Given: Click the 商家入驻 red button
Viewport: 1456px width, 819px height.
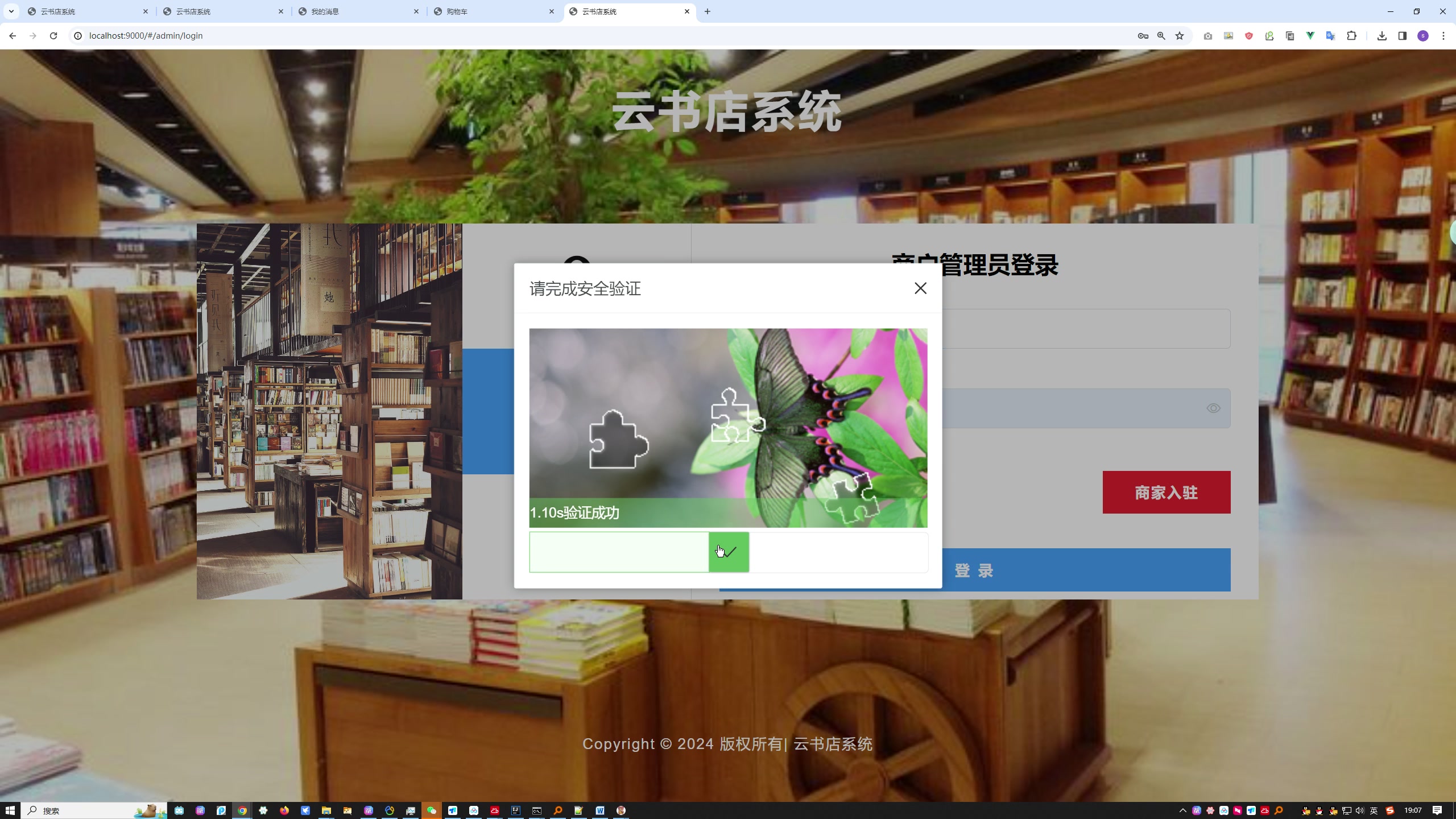Looking at the screenshot, I should pos(1167,492).
